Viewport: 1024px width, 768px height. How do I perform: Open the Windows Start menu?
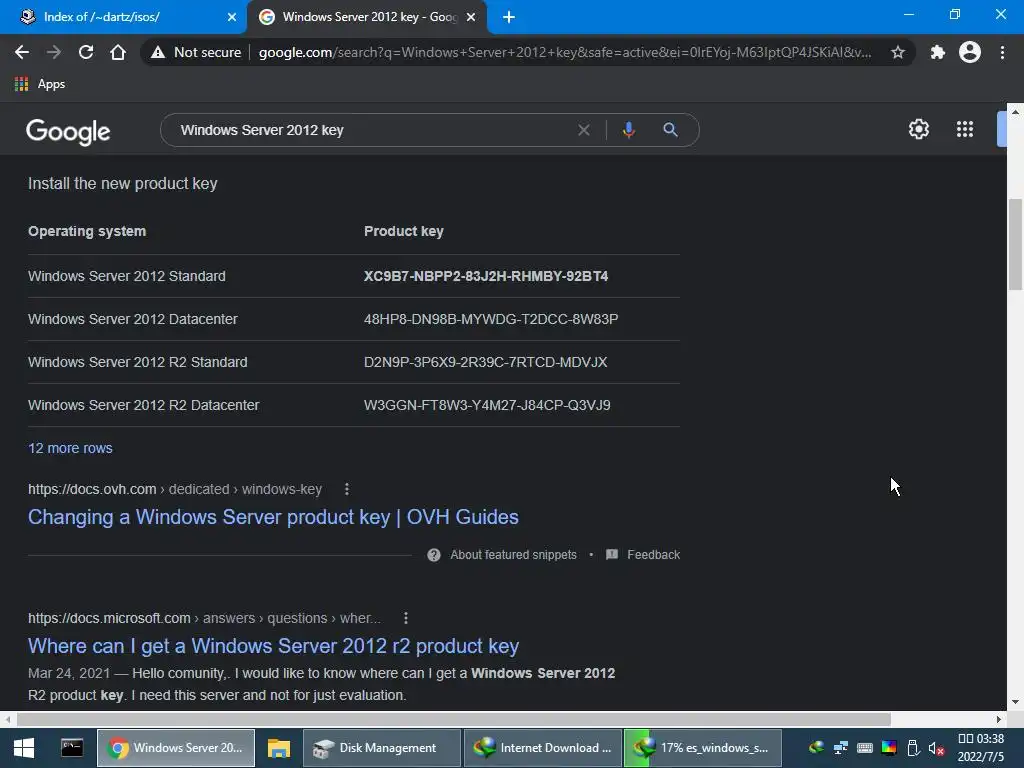click(24, 748)
